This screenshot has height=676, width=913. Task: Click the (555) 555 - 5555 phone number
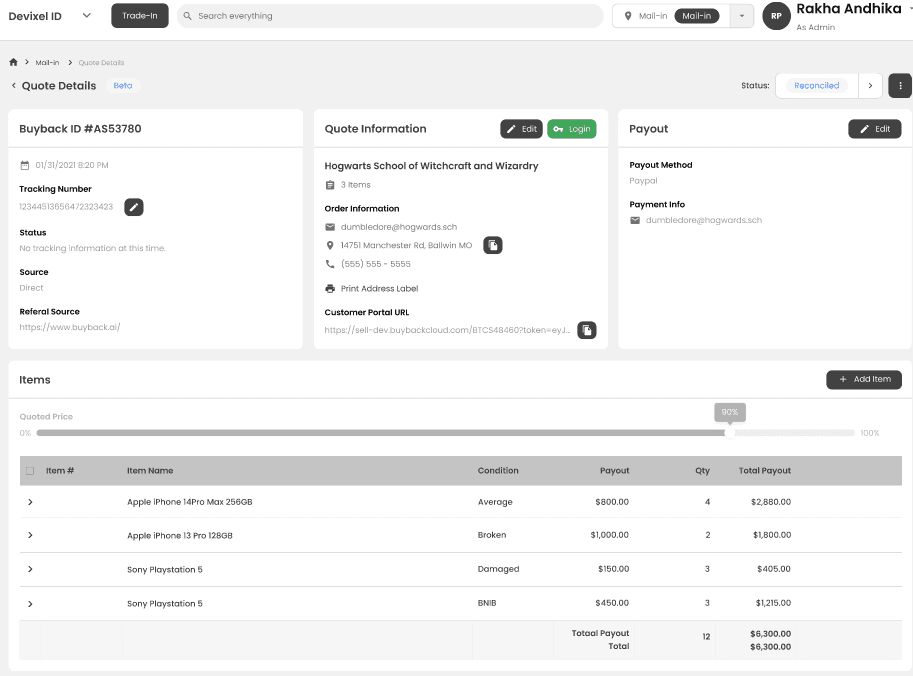(x=376, y=264)
